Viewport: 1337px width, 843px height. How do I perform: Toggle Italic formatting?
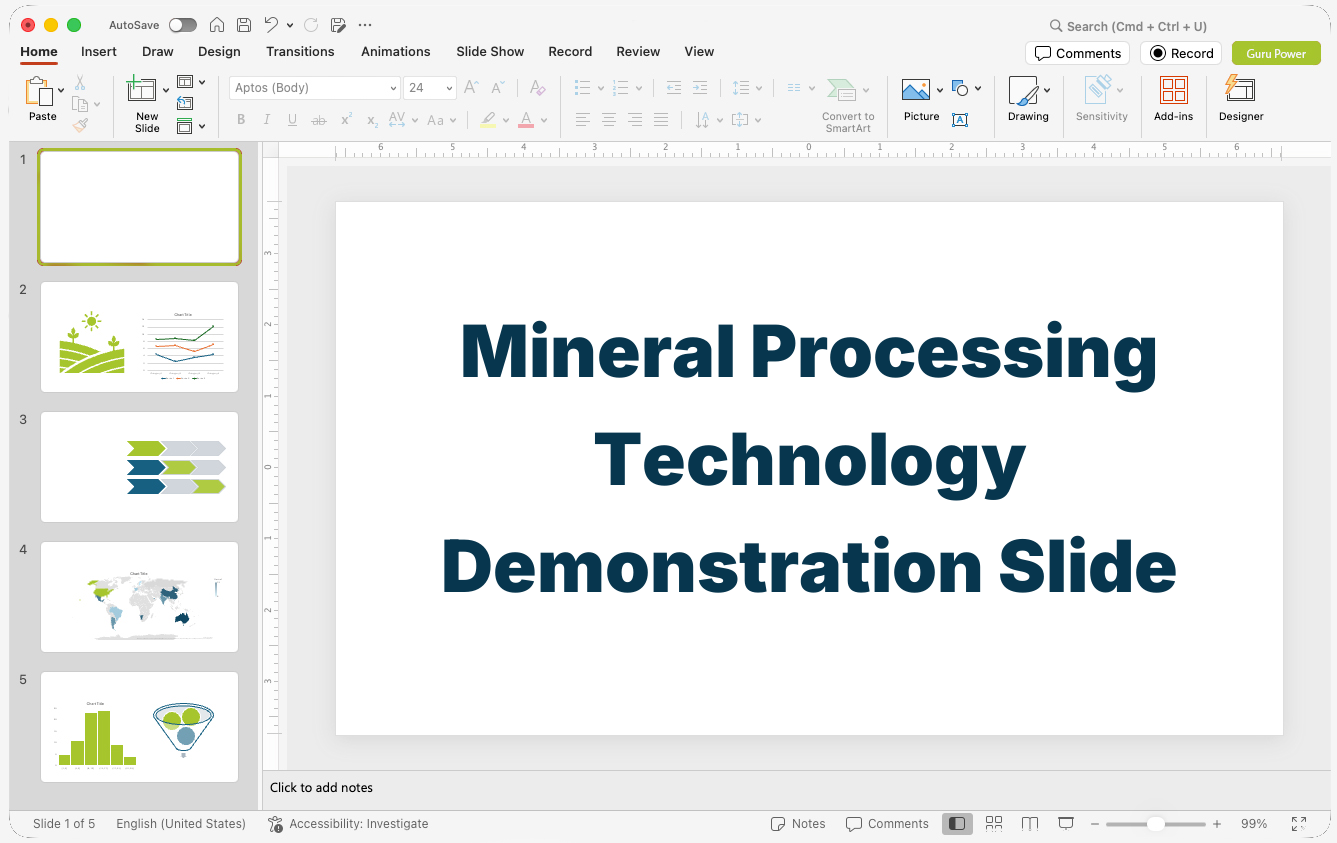(x=267, y=120)
